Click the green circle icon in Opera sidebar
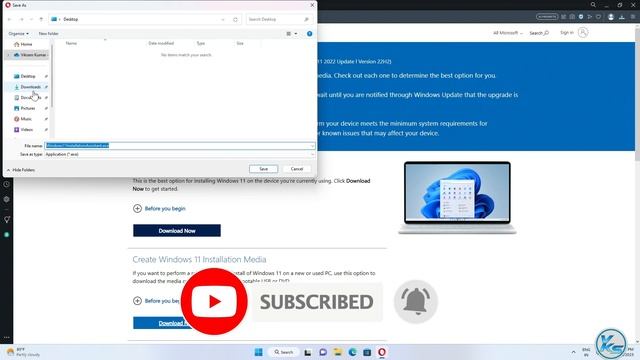Screen dimensions: 640x360 (7, 235)
